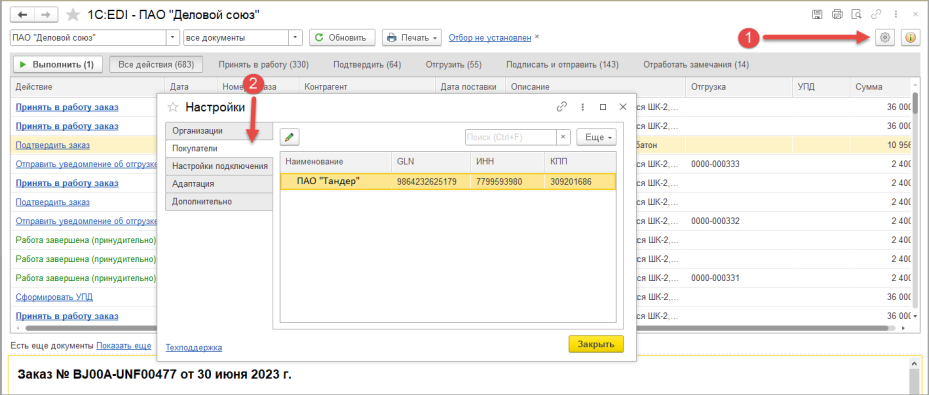
Task: Clear filter with X next to Отбор
Action: [x=537, y=37]
